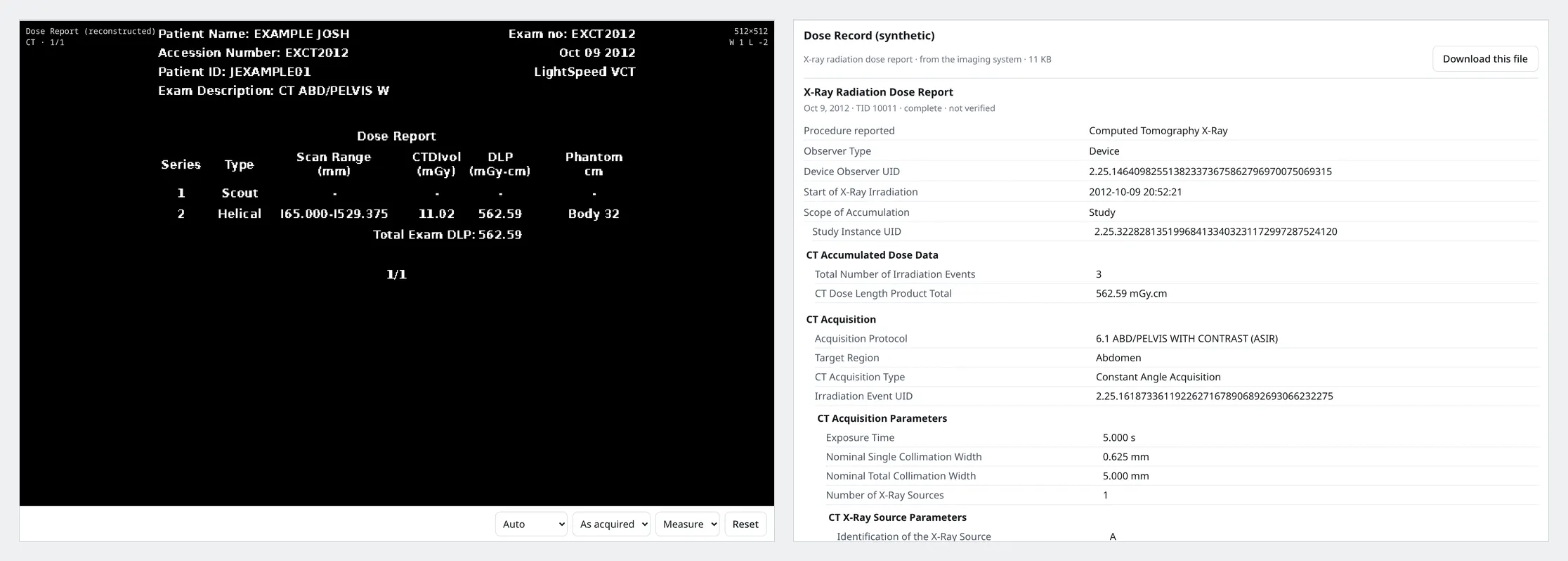This screenshot has width=1568, height=561.
Task: Click Exam Description: CT ABD/PELVIS W
Action: click(x=273, y=91)
